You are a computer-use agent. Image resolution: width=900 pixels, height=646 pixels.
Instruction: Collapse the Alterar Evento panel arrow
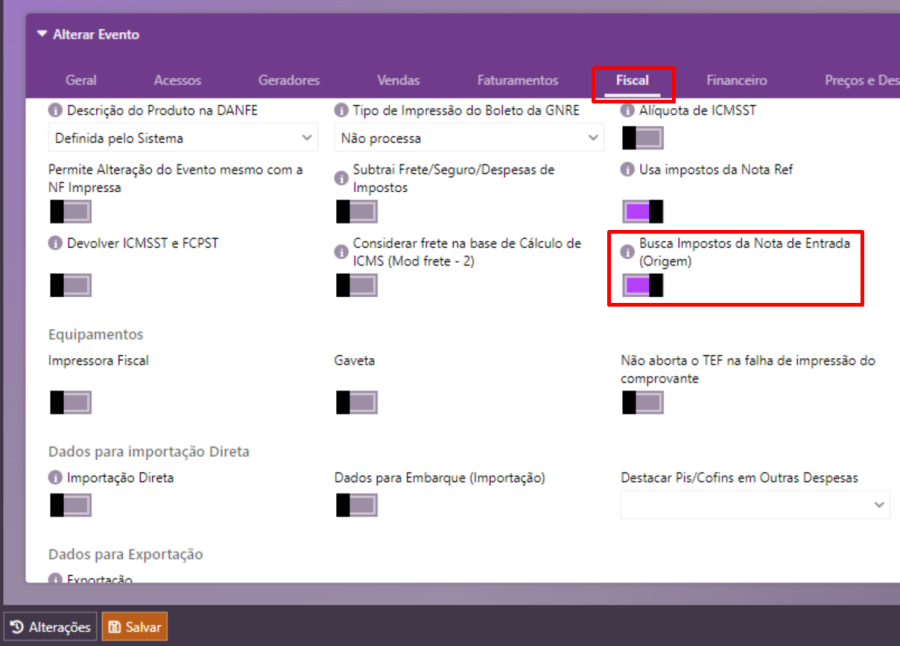pyautogui.click(x=41, y=34)
